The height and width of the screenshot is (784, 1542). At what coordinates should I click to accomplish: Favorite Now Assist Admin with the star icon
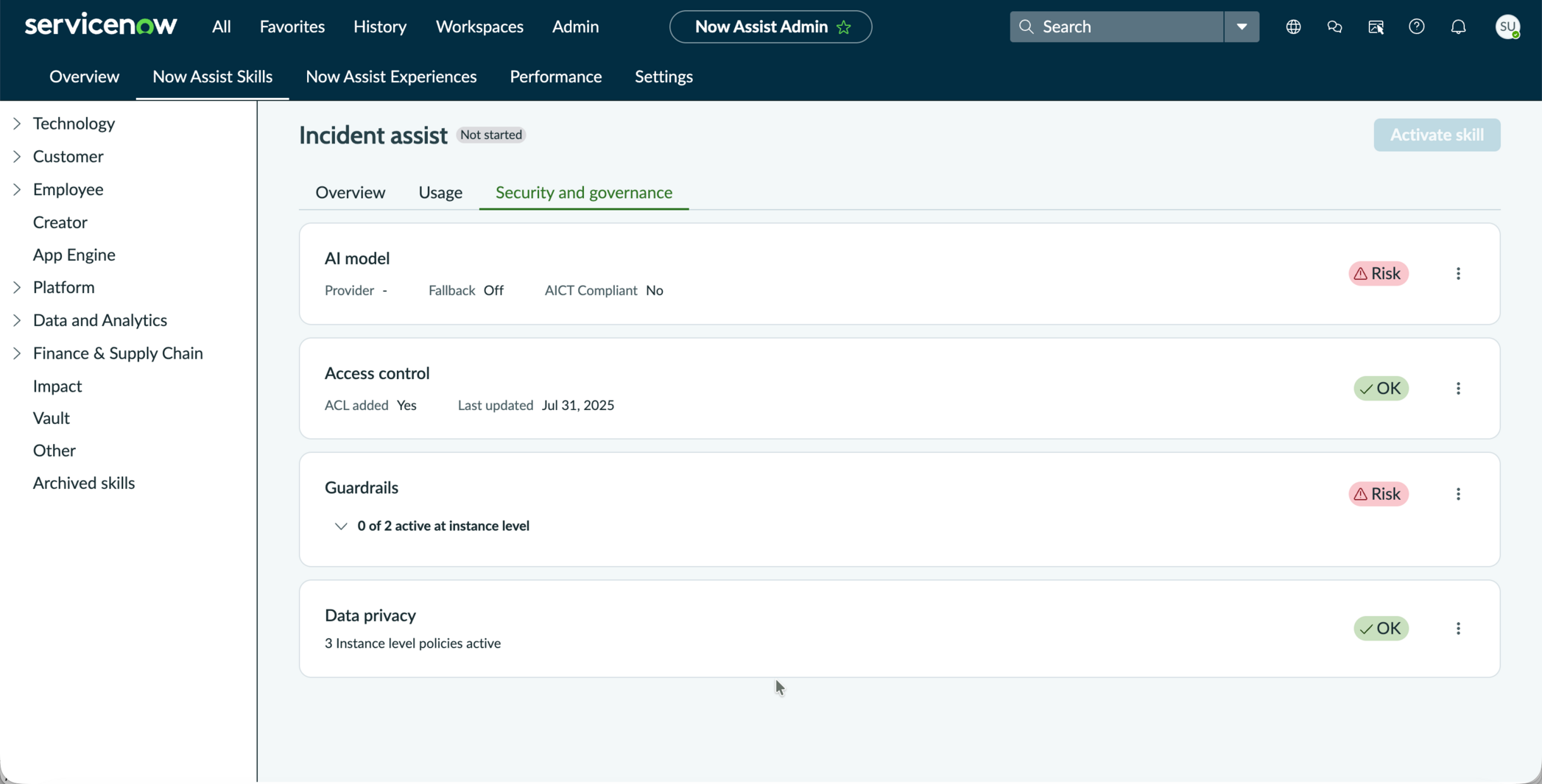[844, 27]
